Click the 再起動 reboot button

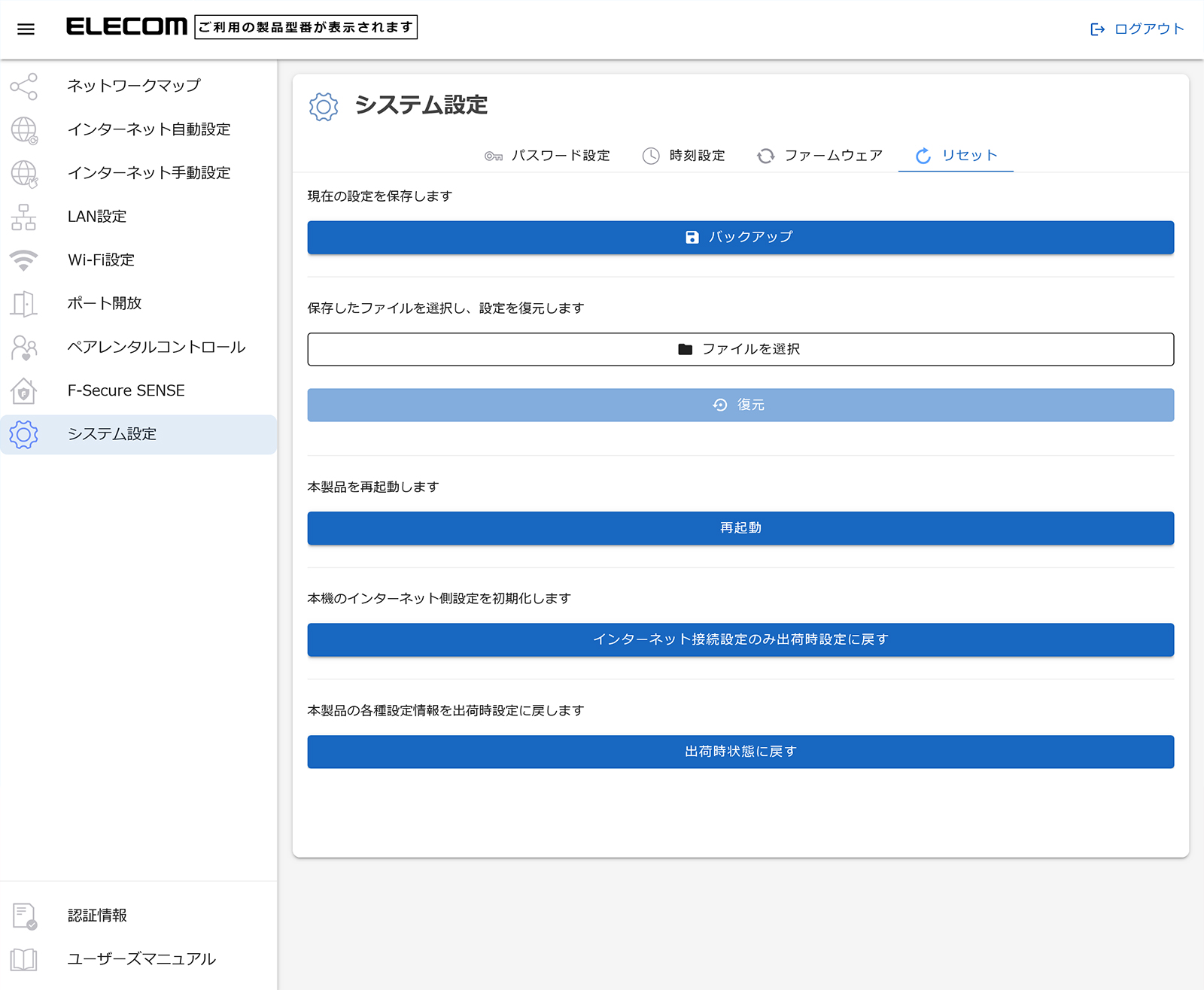740,528
